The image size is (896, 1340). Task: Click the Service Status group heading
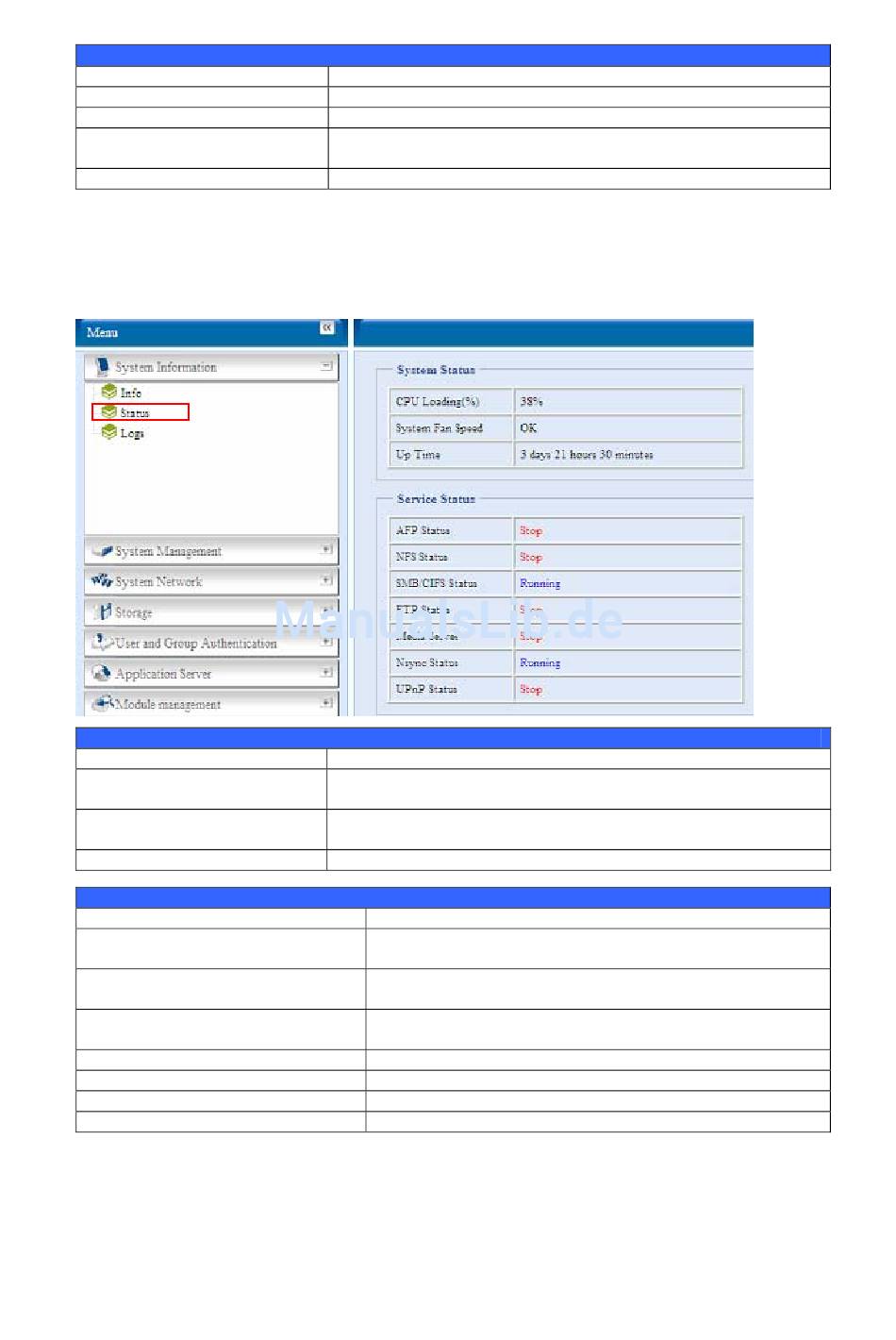click(x=436, y=498)
